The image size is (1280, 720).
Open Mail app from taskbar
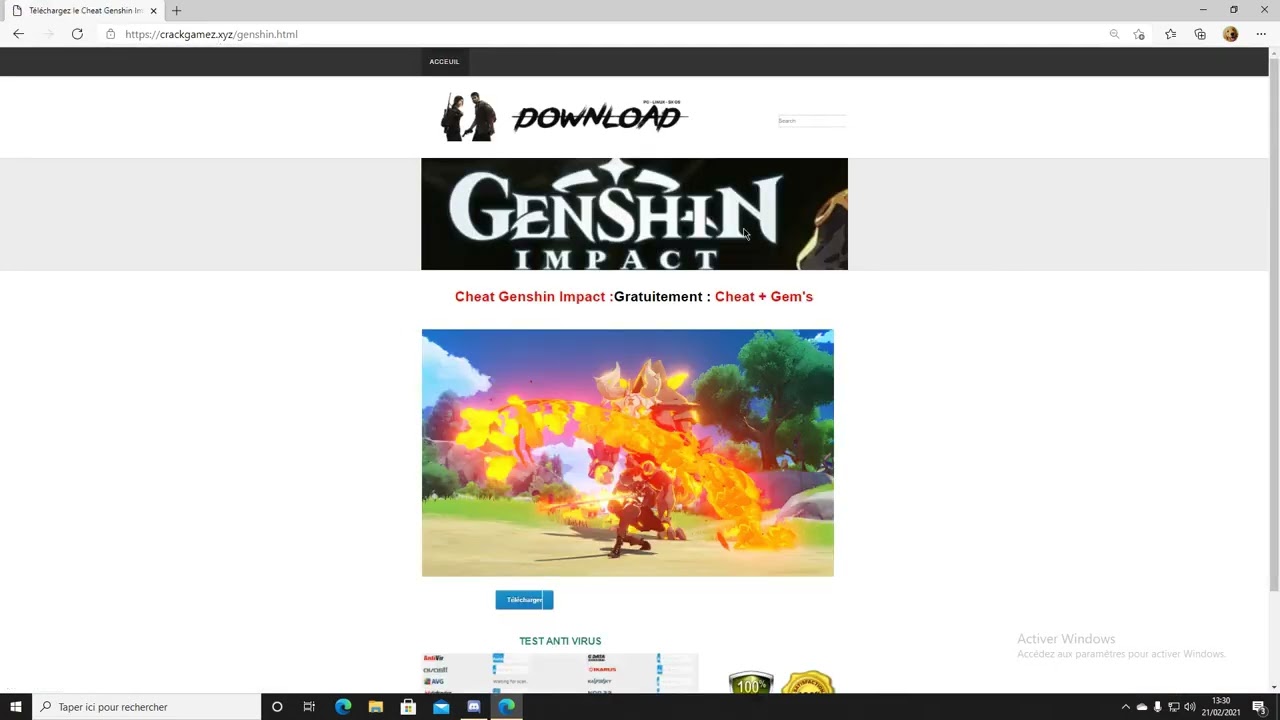[441, 707]
